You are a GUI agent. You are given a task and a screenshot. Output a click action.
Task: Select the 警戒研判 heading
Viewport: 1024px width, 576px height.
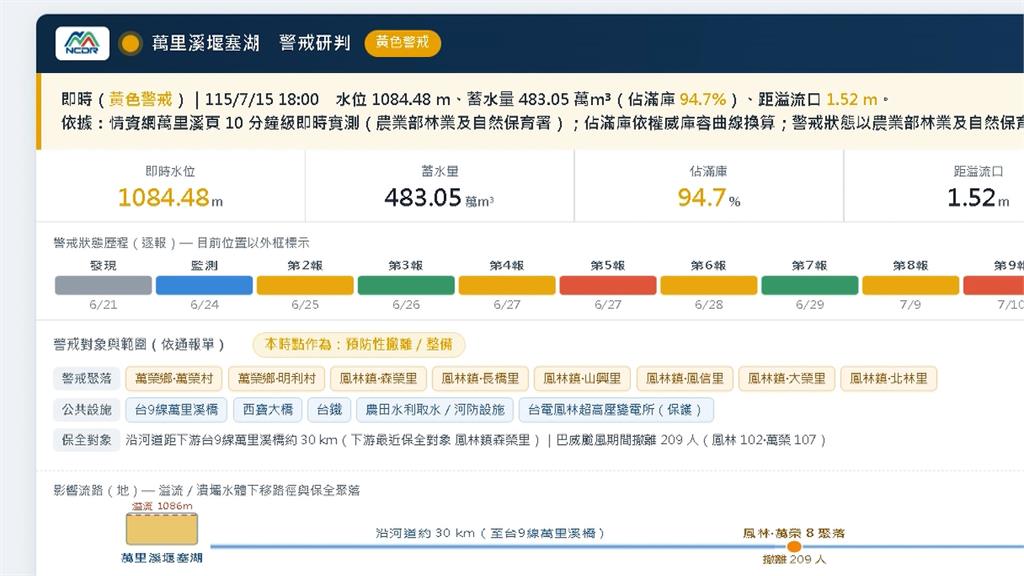tap(315, 43)
